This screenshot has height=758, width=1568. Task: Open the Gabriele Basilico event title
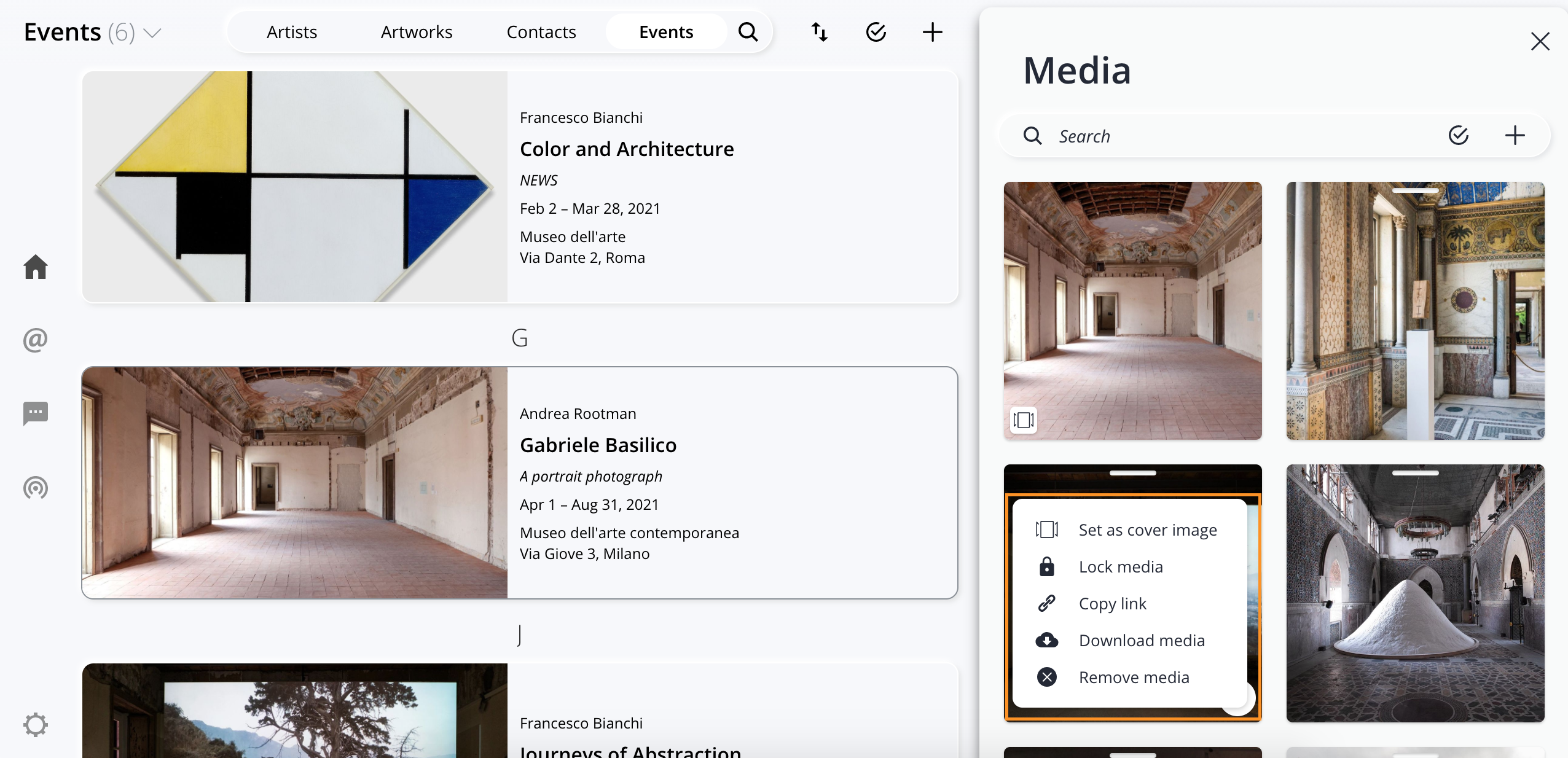point(598,445)
